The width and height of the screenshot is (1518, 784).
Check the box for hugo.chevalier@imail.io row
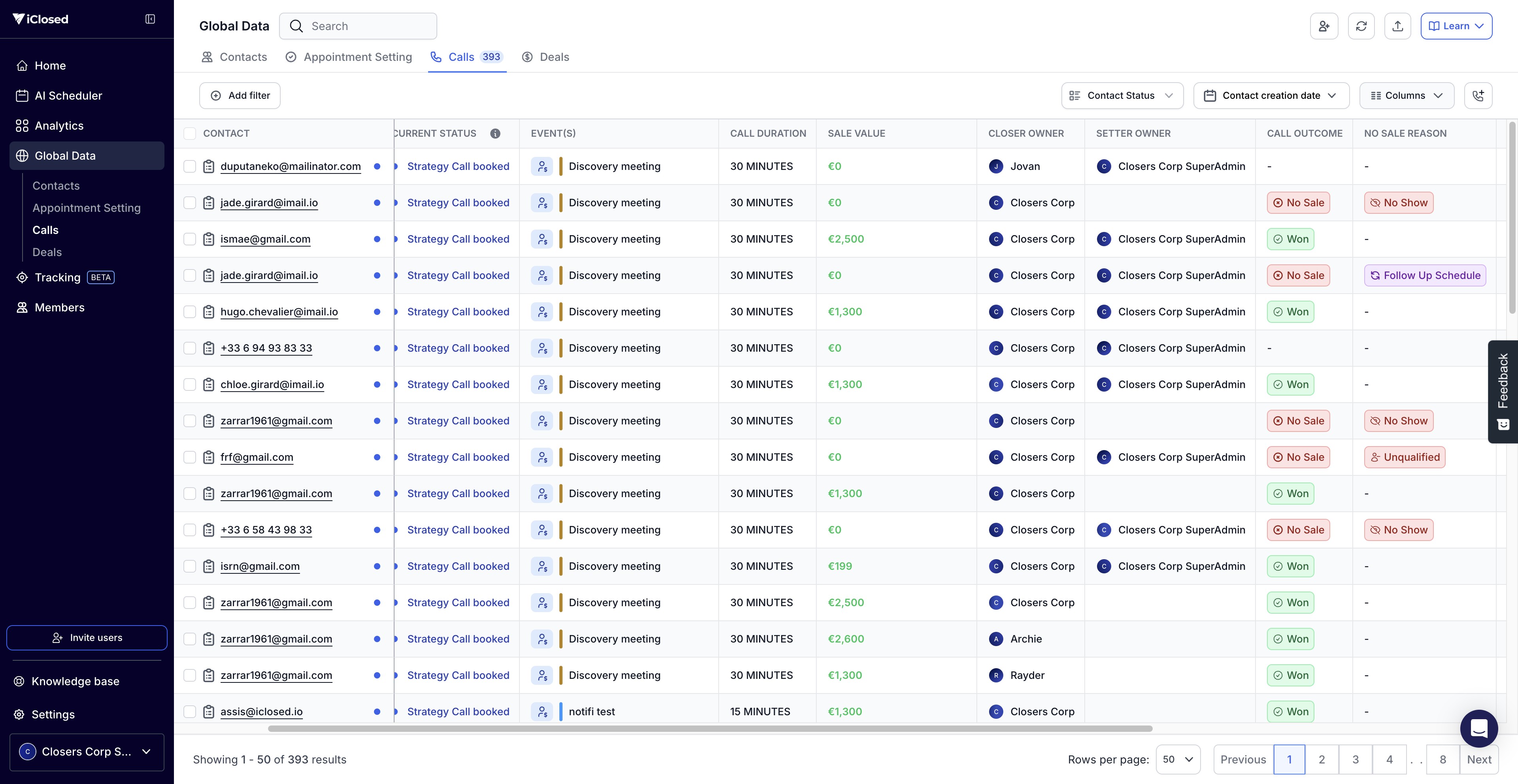(x=190, y=312)
